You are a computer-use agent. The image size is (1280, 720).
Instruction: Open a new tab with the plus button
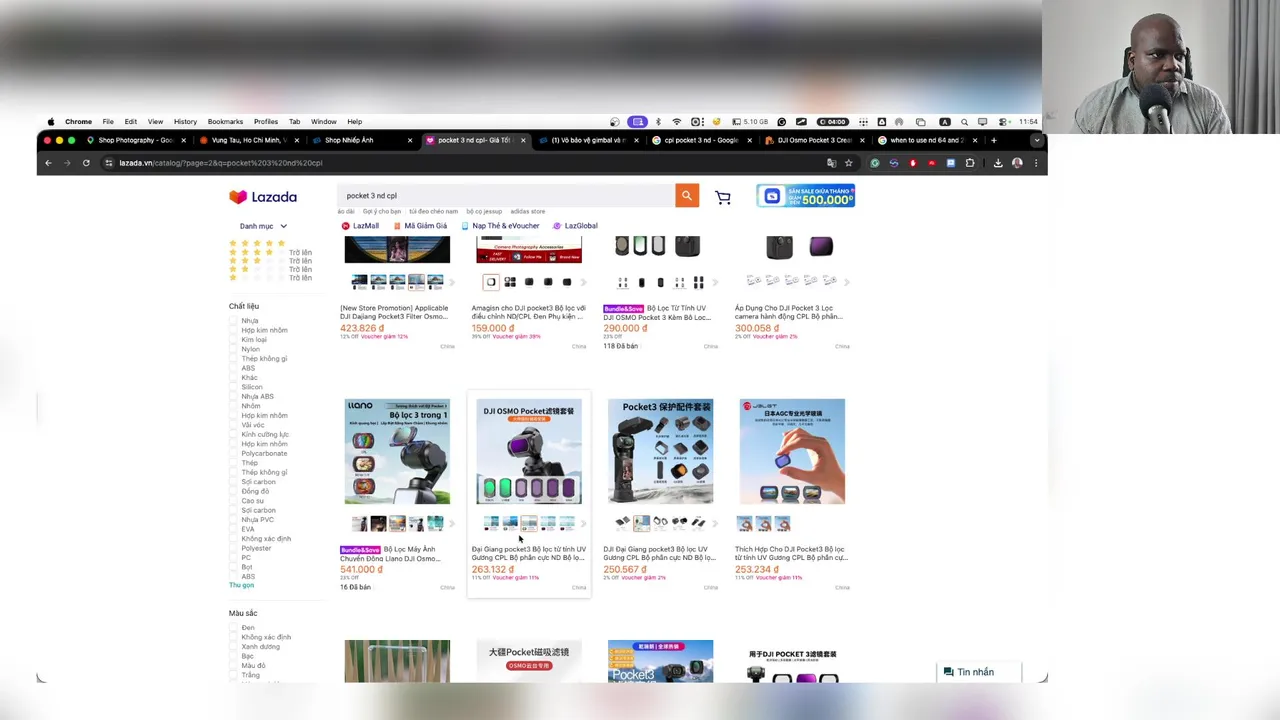993,140
